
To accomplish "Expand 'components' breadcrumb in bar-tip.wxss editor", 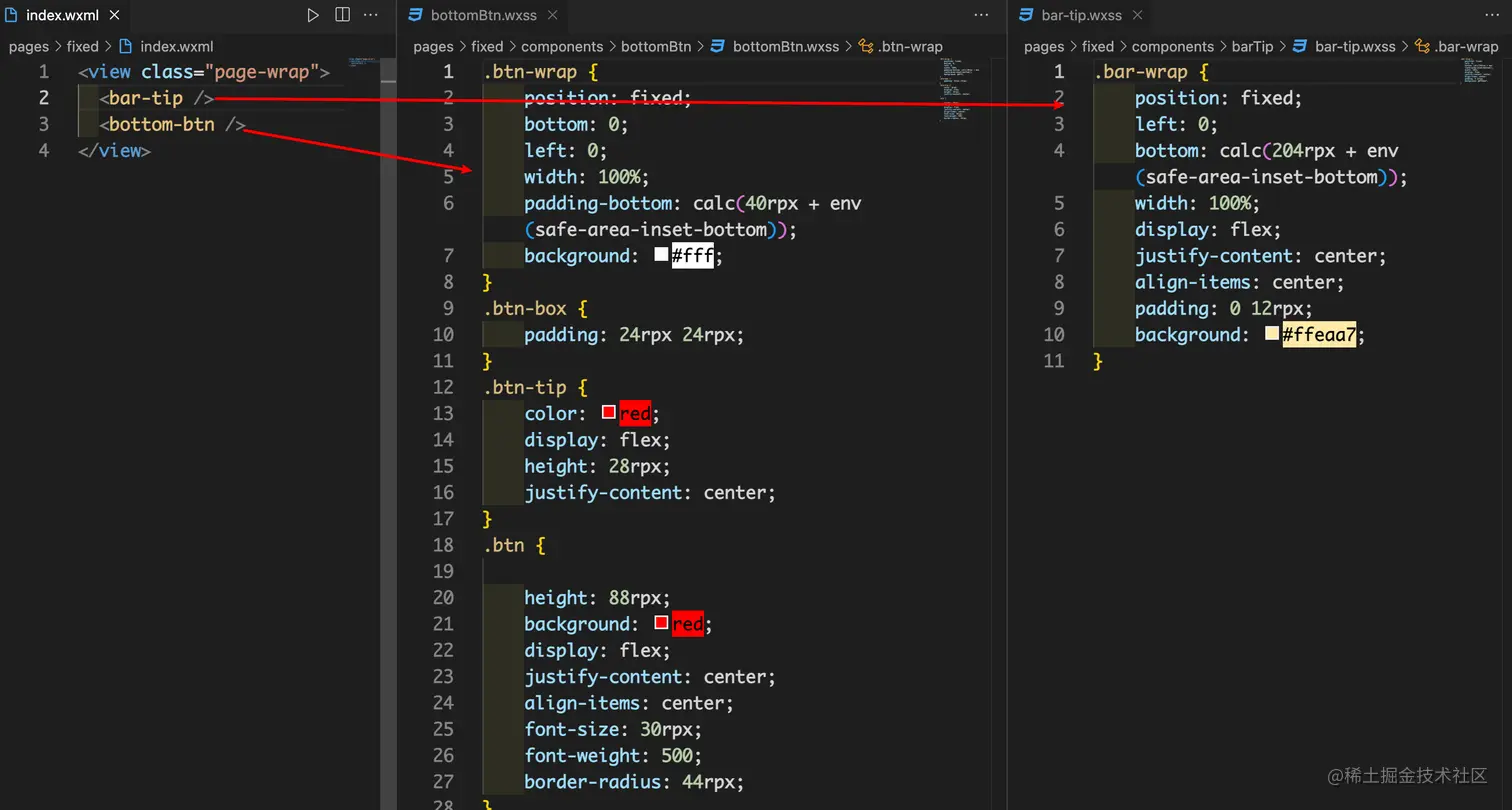I will pyautogui.click(x=1173, y=46).
